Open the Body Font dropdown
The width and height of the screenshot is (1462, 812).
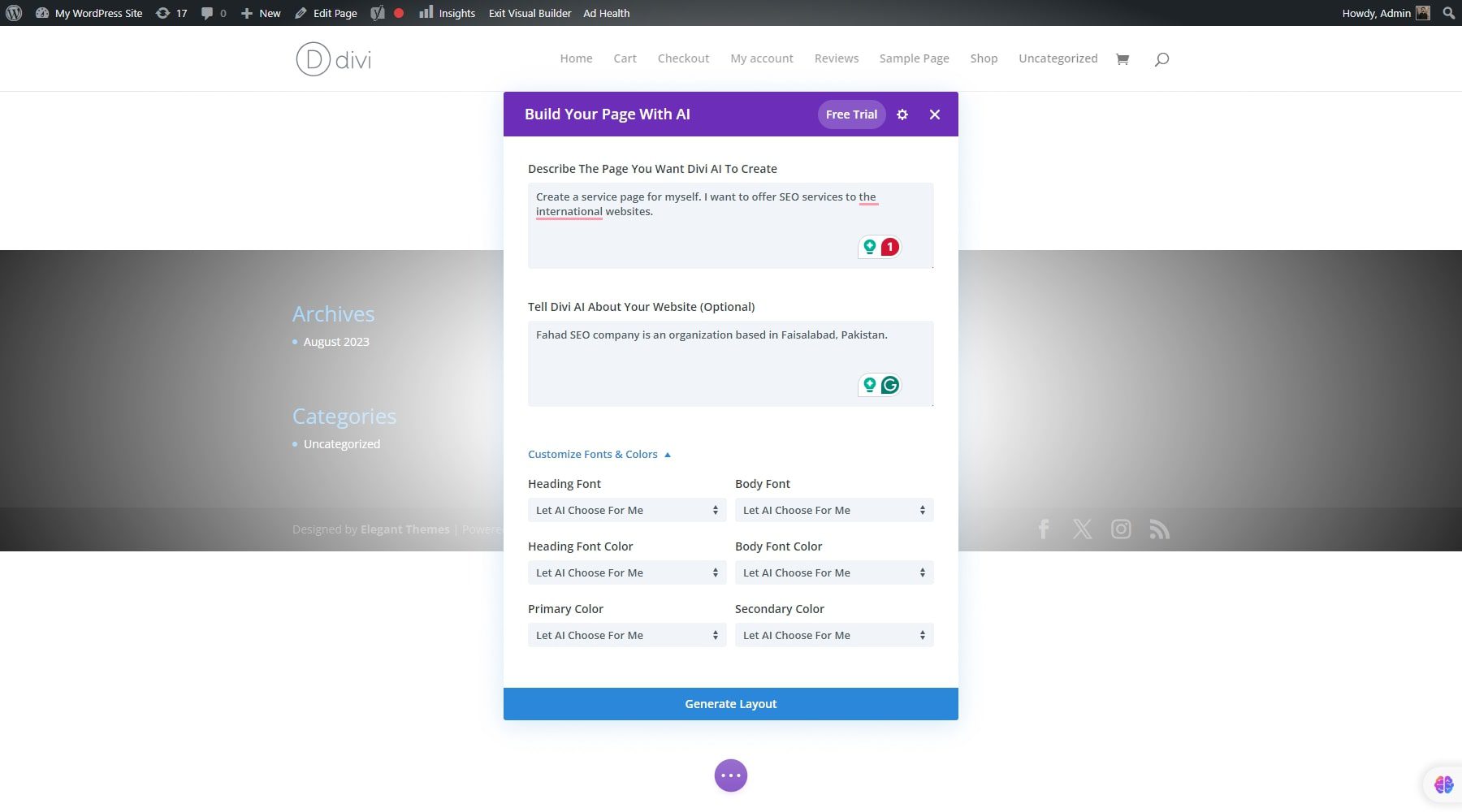[833, 510]
